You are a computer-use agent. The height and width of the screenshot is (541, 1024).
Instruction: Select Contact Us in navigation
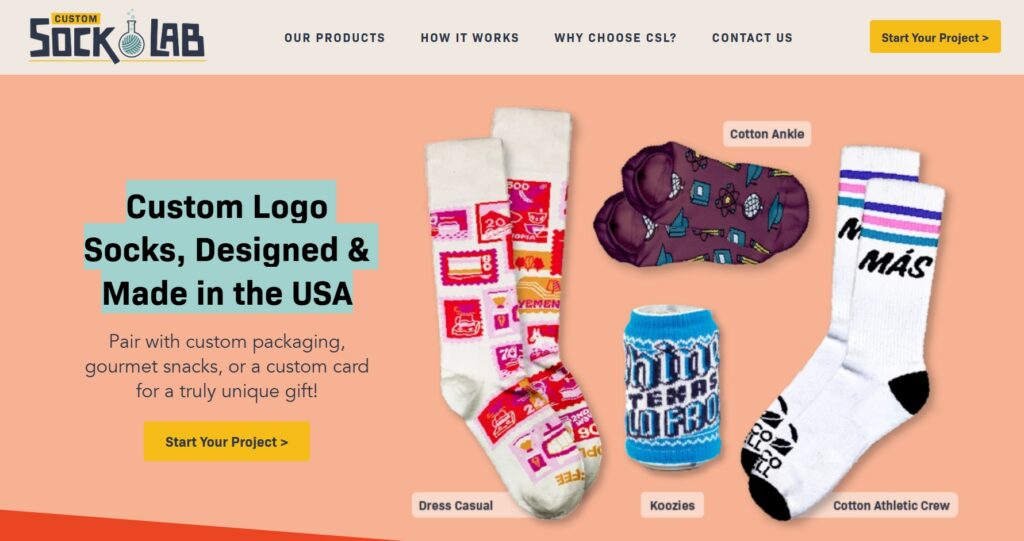(752, 38)
